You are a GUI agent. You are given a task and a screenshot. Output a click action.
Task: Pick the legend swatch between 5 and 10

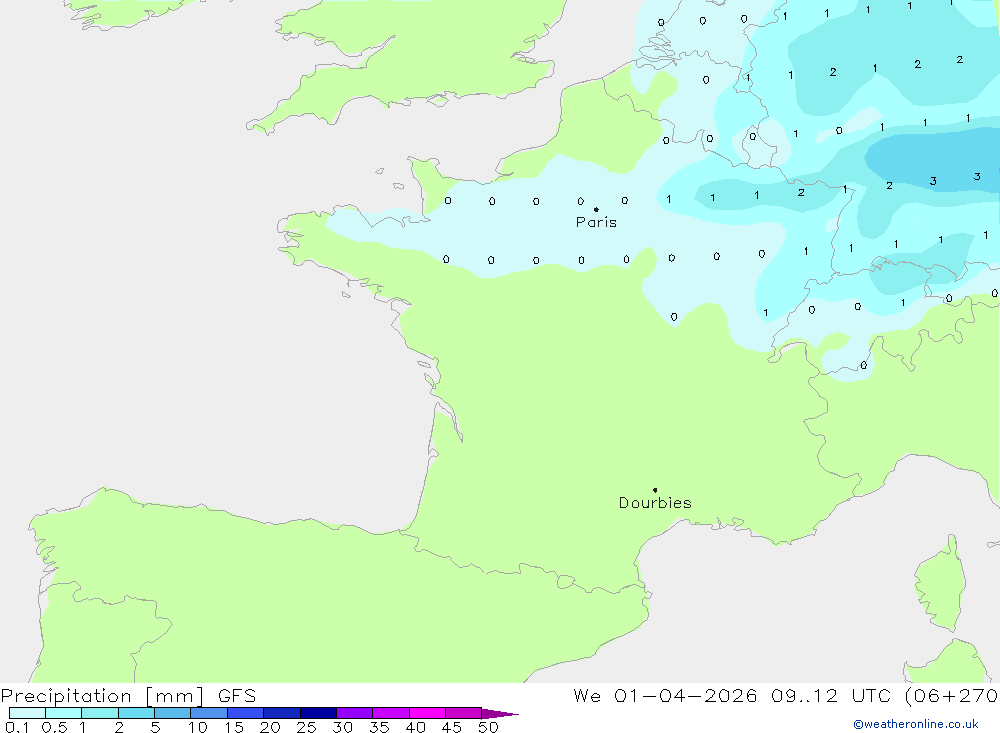173,713
